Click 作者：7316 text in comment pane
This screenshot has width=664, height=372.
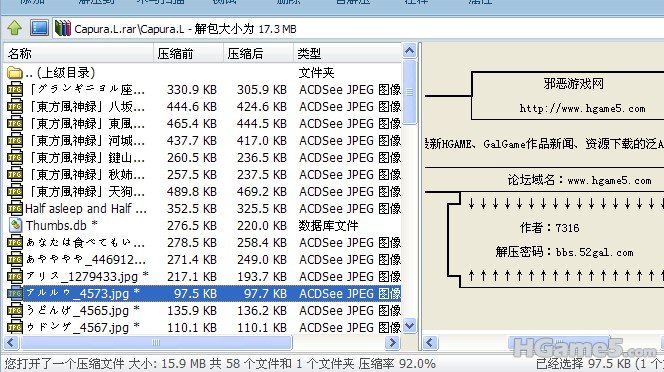click(x=549, y=228)
